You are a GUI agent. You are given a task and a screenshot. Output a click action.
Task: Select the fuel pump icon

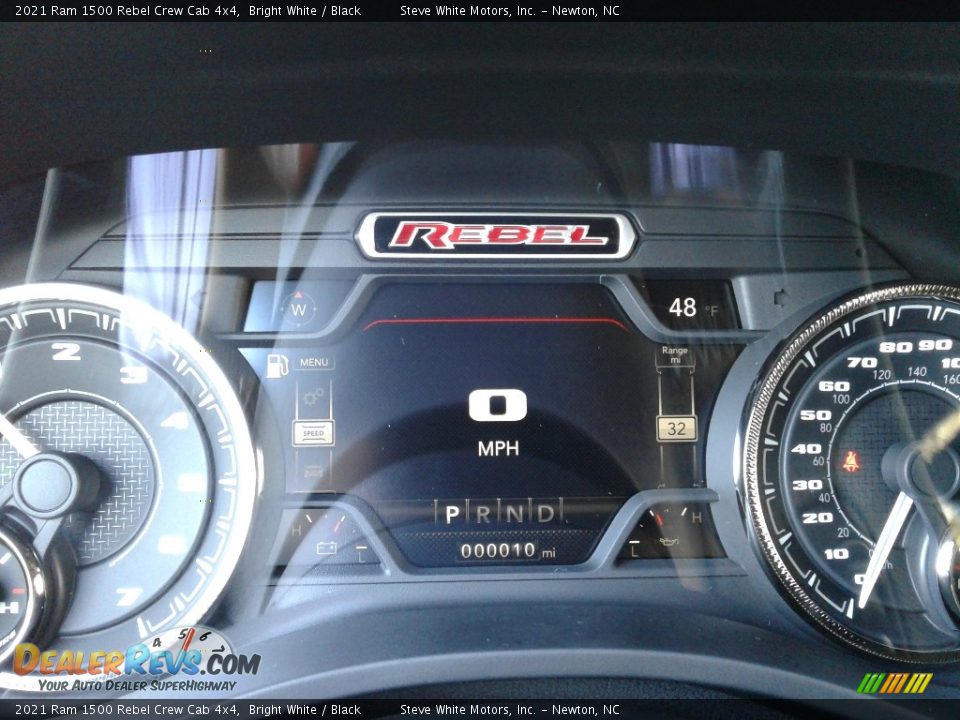(277, 366)
